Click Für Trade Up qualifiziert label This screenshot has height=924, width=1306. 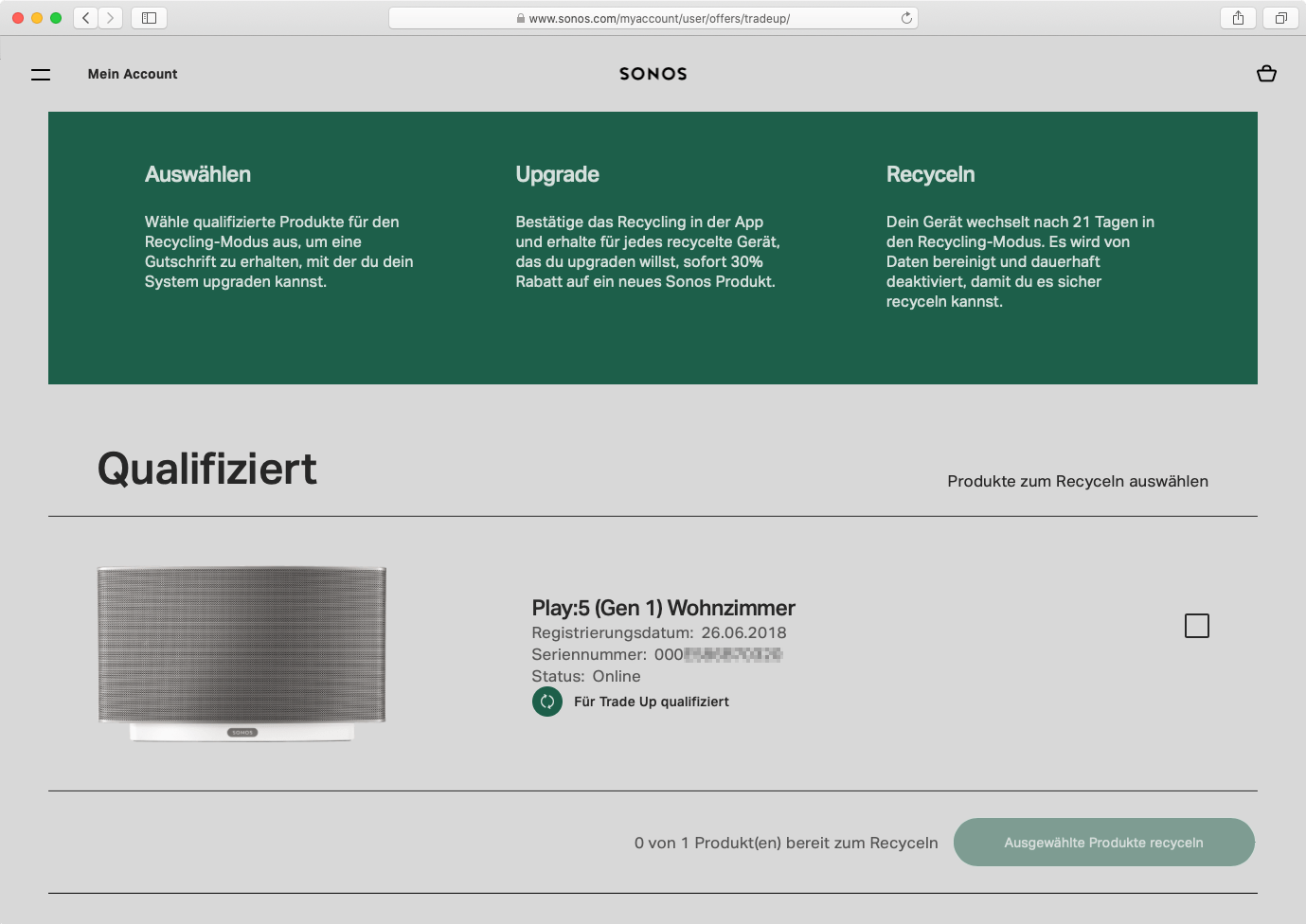(x=651, y=702)
